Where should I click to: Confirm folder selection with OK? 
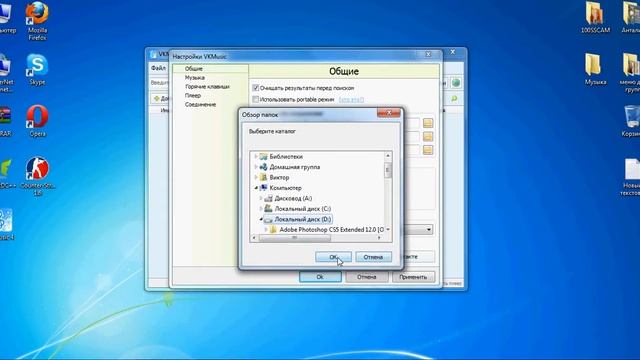tap(333, 257)
